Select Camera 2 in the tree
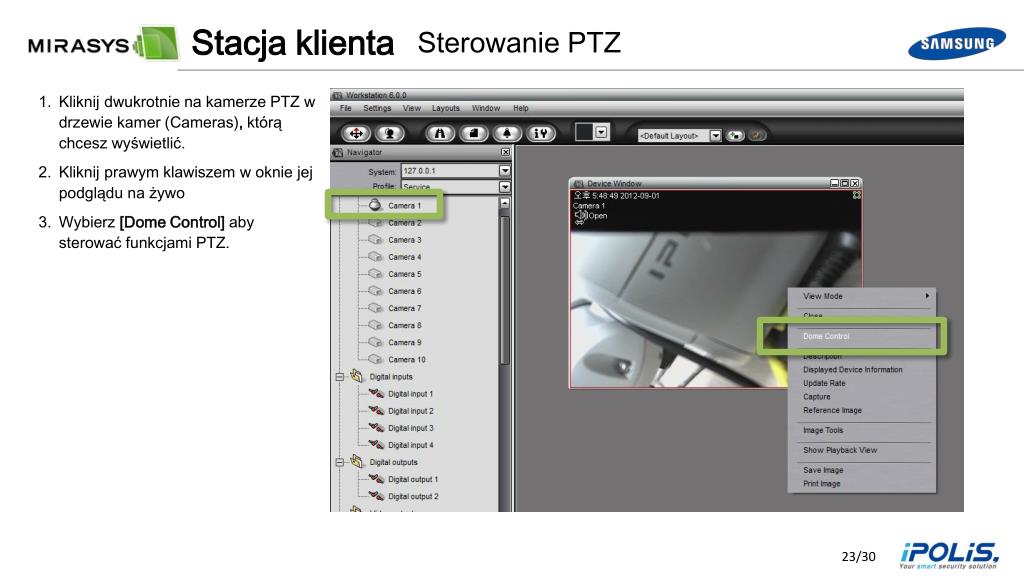Viewport: 1024px width, 576px height. (405, 223)
